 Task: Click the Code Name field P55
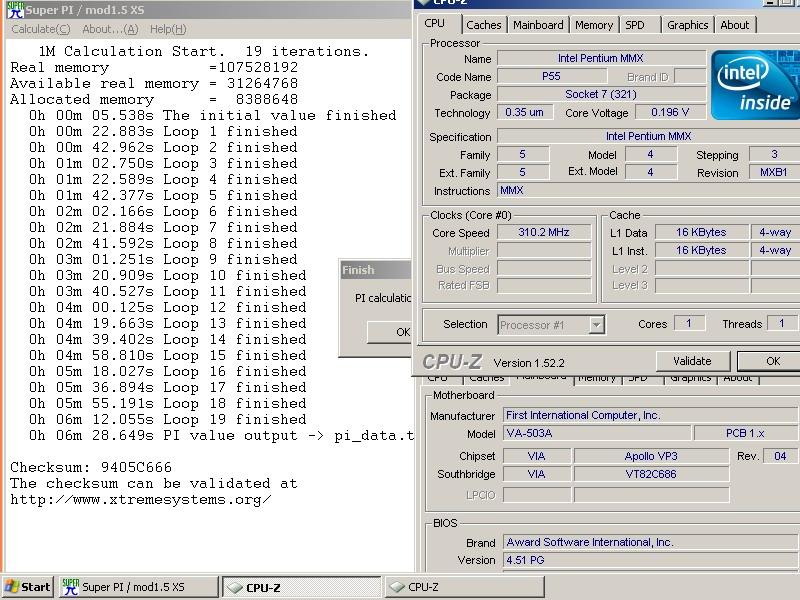tap(552, 76)
